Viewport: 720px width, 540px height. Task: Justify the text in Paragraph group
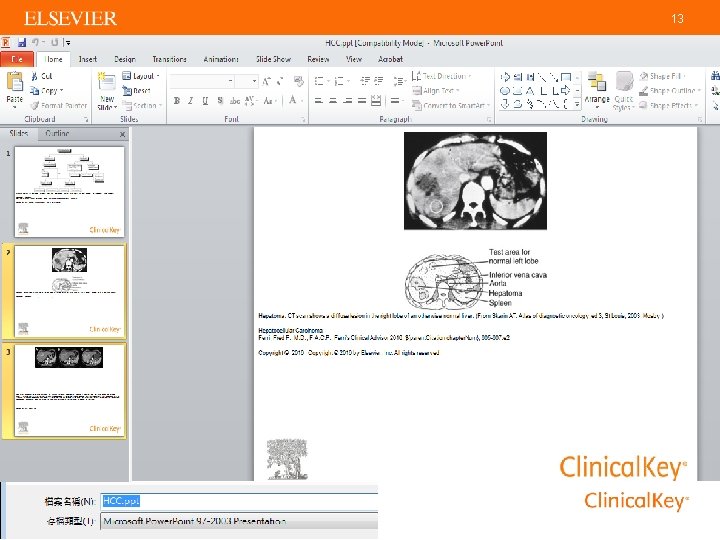pyautogui.click(x=362, y=101)
